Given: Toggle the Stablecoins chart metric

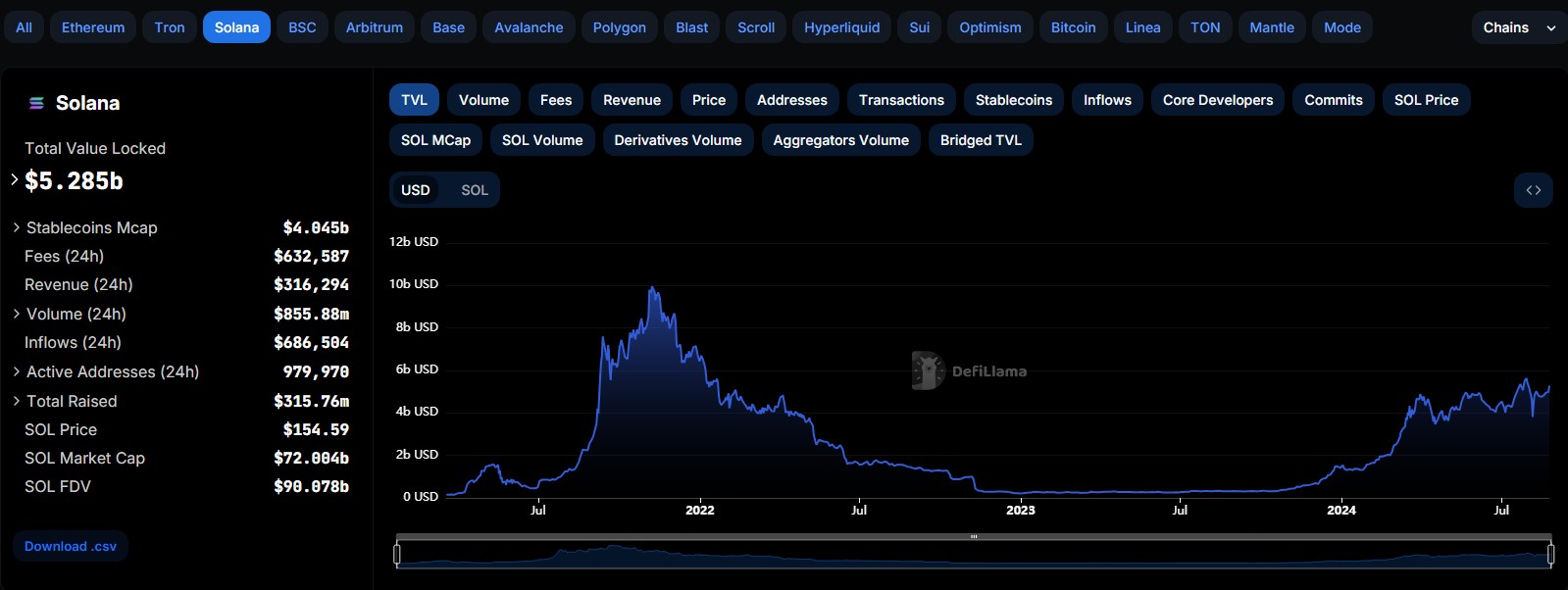Looking at the screenshot, I should (1014, 100).
